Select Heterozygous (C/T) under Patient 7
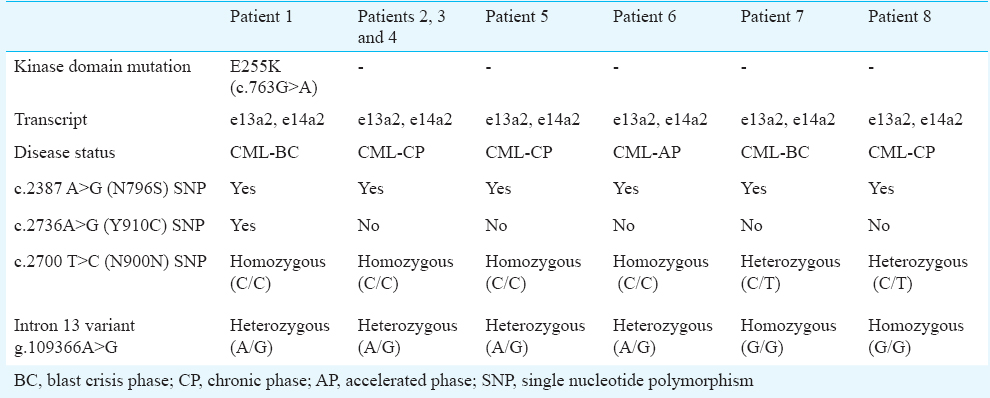 [x=790, y=273]
